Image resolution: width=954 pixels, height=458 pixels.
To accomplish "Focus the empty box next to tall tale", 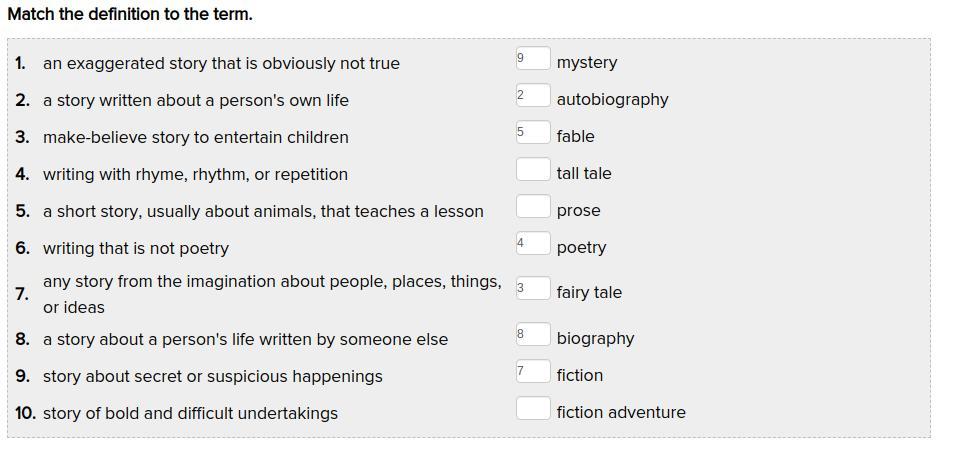I will (533, 170).
